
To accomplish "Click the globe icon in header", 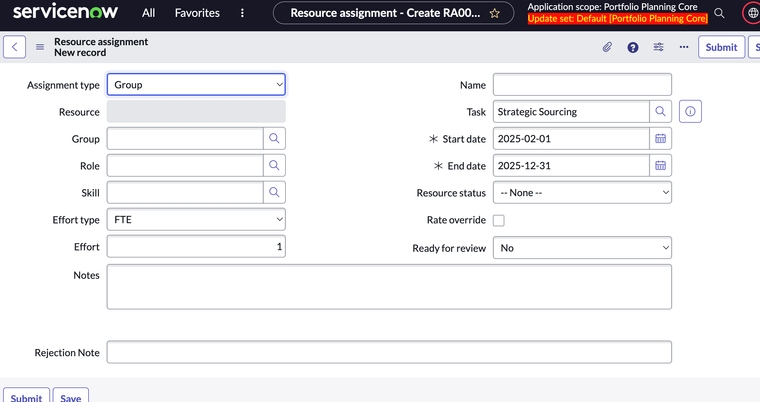I will pyautogui.click(x=753, y=13).
